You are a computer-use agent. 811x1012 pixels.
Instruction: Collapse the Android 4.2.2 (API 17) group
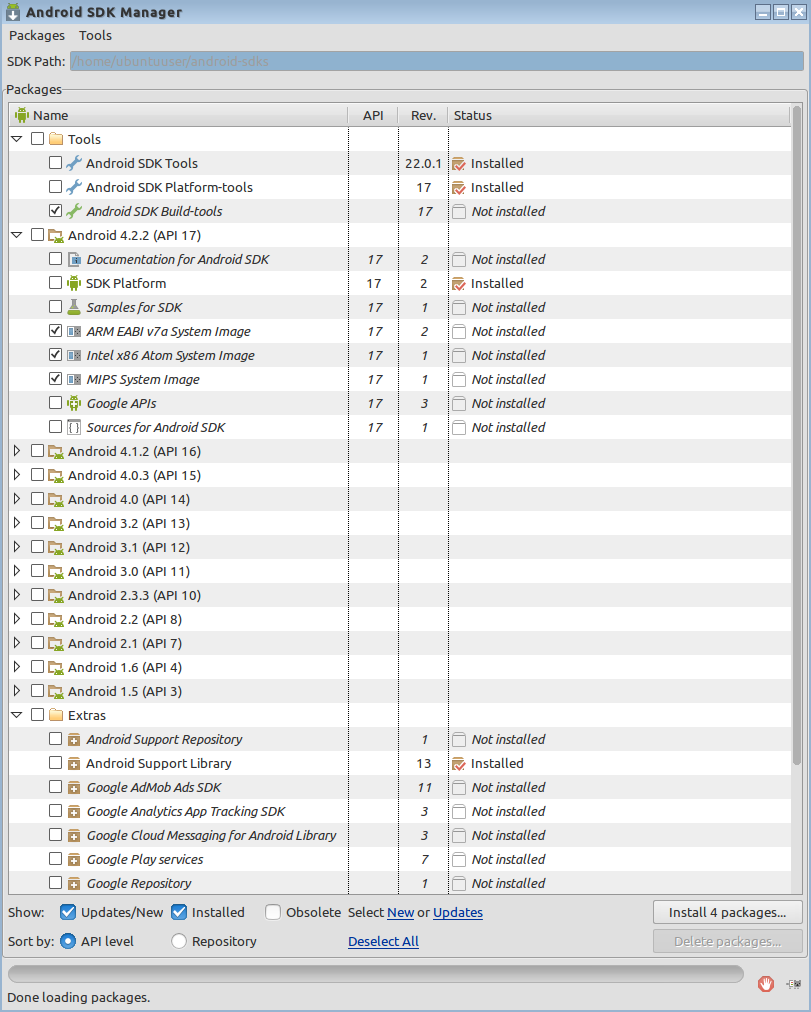click(17, 235)
